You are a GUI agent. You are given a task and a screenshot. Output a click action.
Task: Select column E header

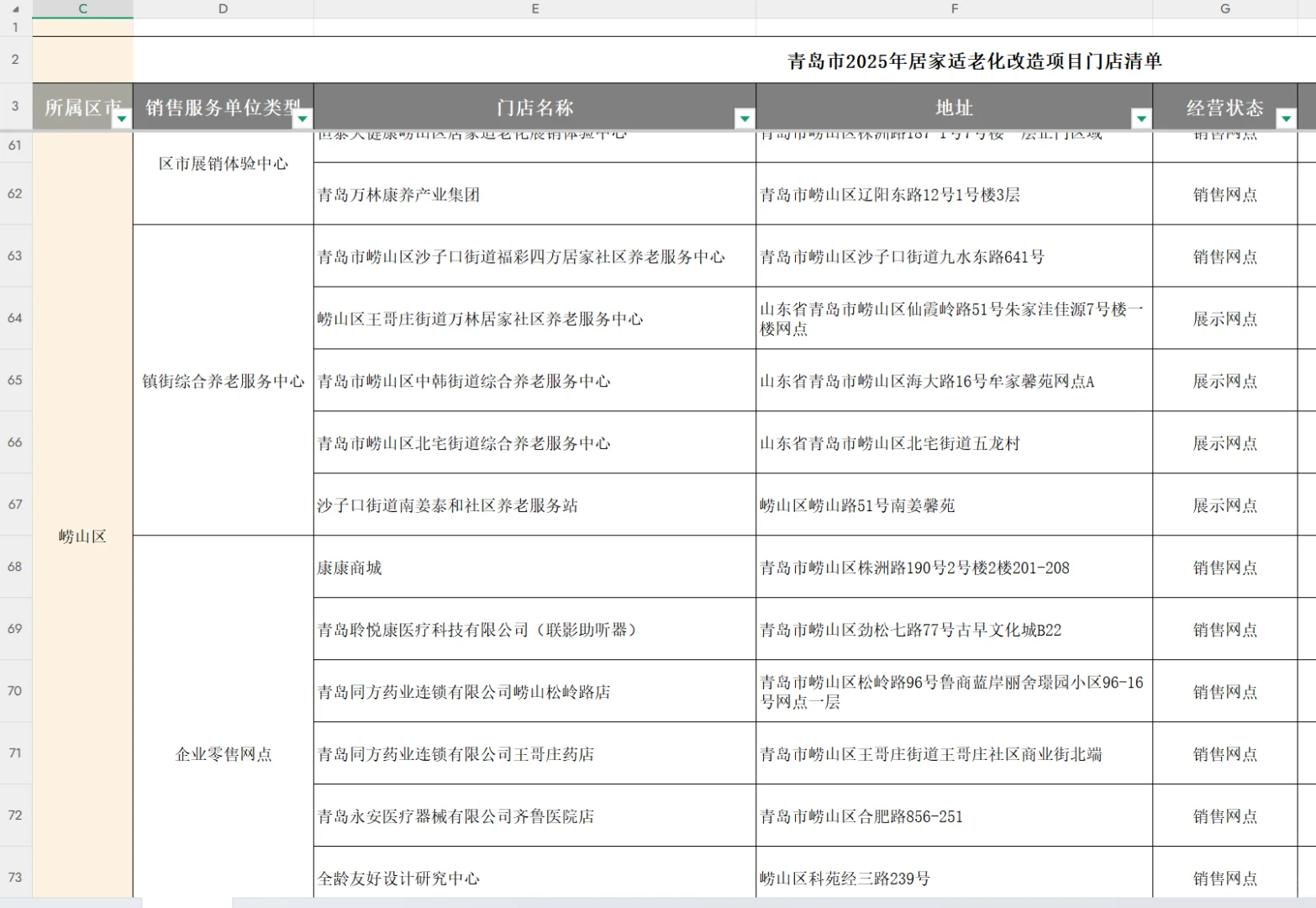click(x=534, y=8)
